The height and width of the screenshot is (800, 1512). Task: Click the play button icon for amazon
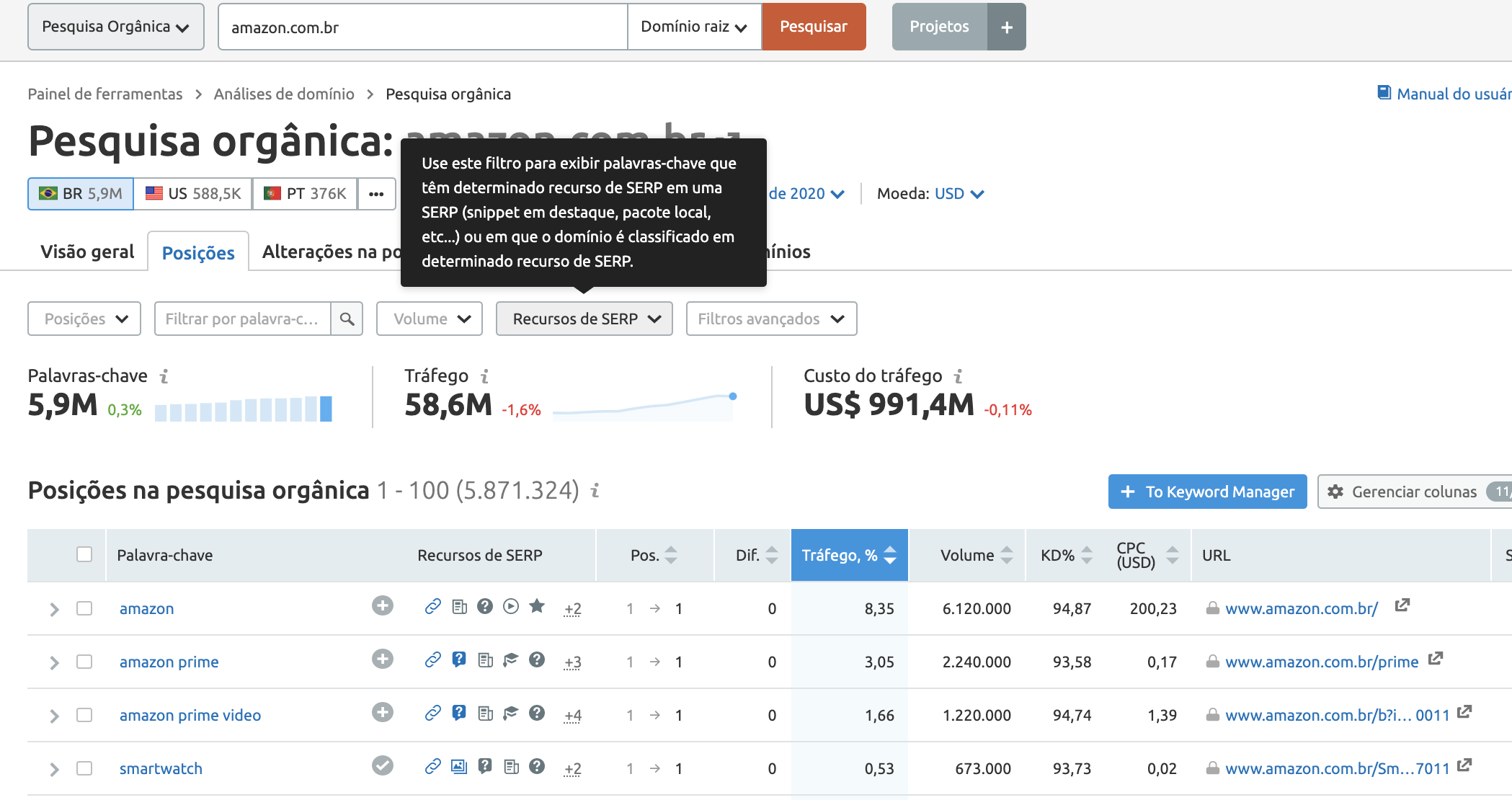click(511, 607)
